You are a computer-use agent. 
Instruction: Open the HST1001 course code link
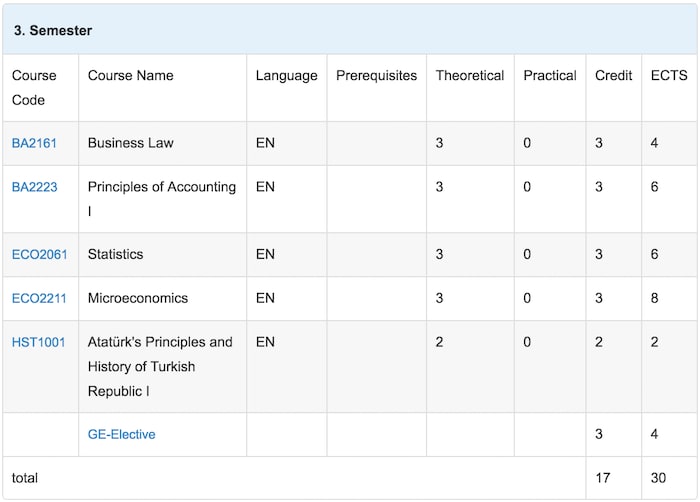[38, 343]
